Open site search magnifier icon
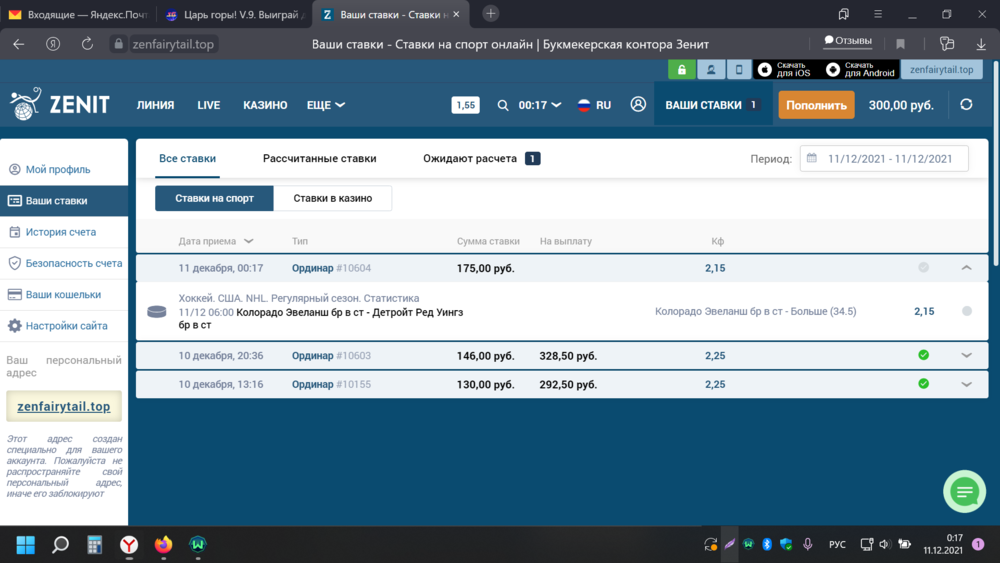Screen dimensions: 1000x563 click(x=503, y=105)
